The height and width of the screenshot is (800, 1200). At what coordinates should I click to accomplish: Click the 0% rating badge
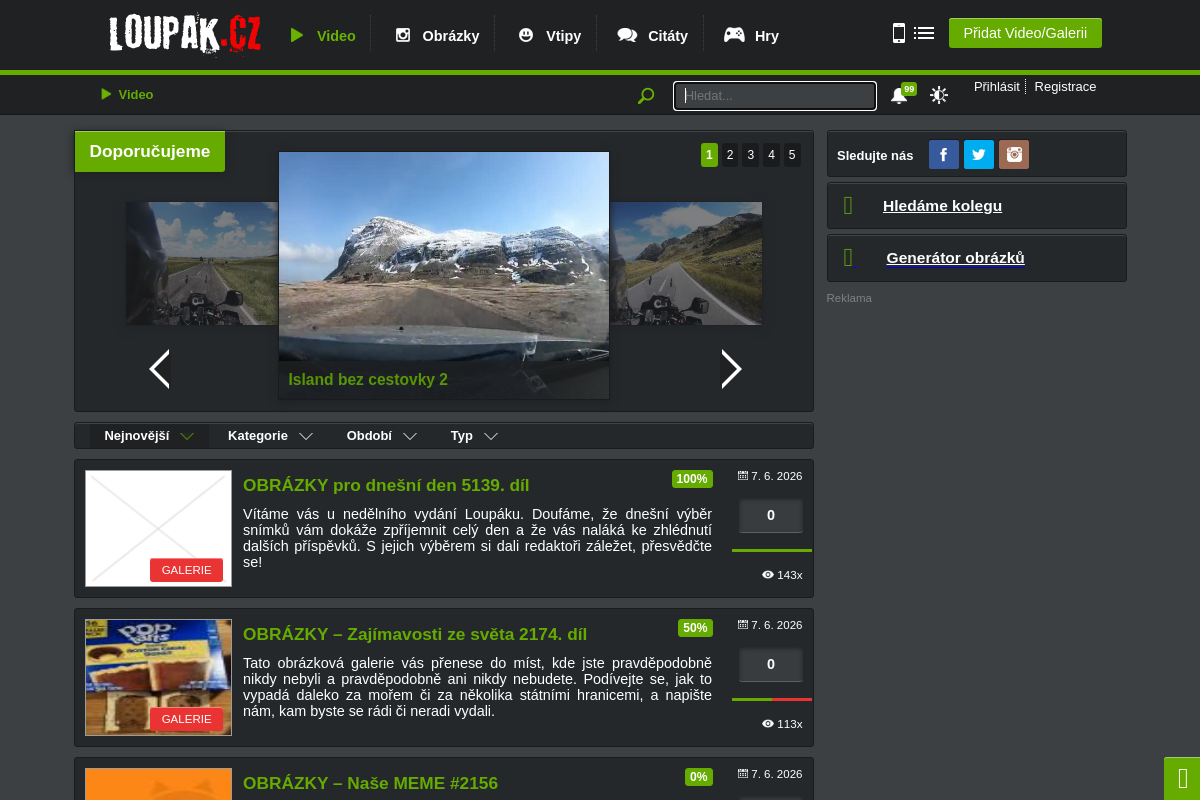[699, 777]
